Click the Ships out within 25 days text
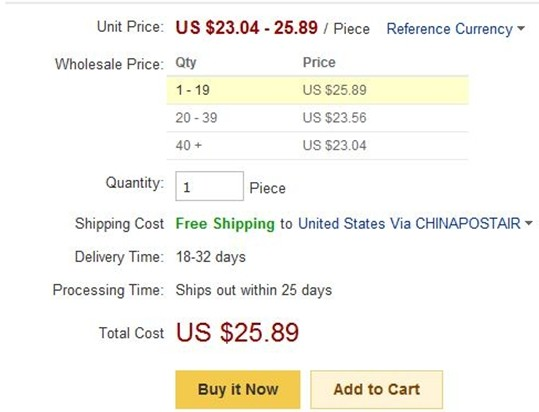Screen dimensions: 539x412 click(x=254, y=290)
